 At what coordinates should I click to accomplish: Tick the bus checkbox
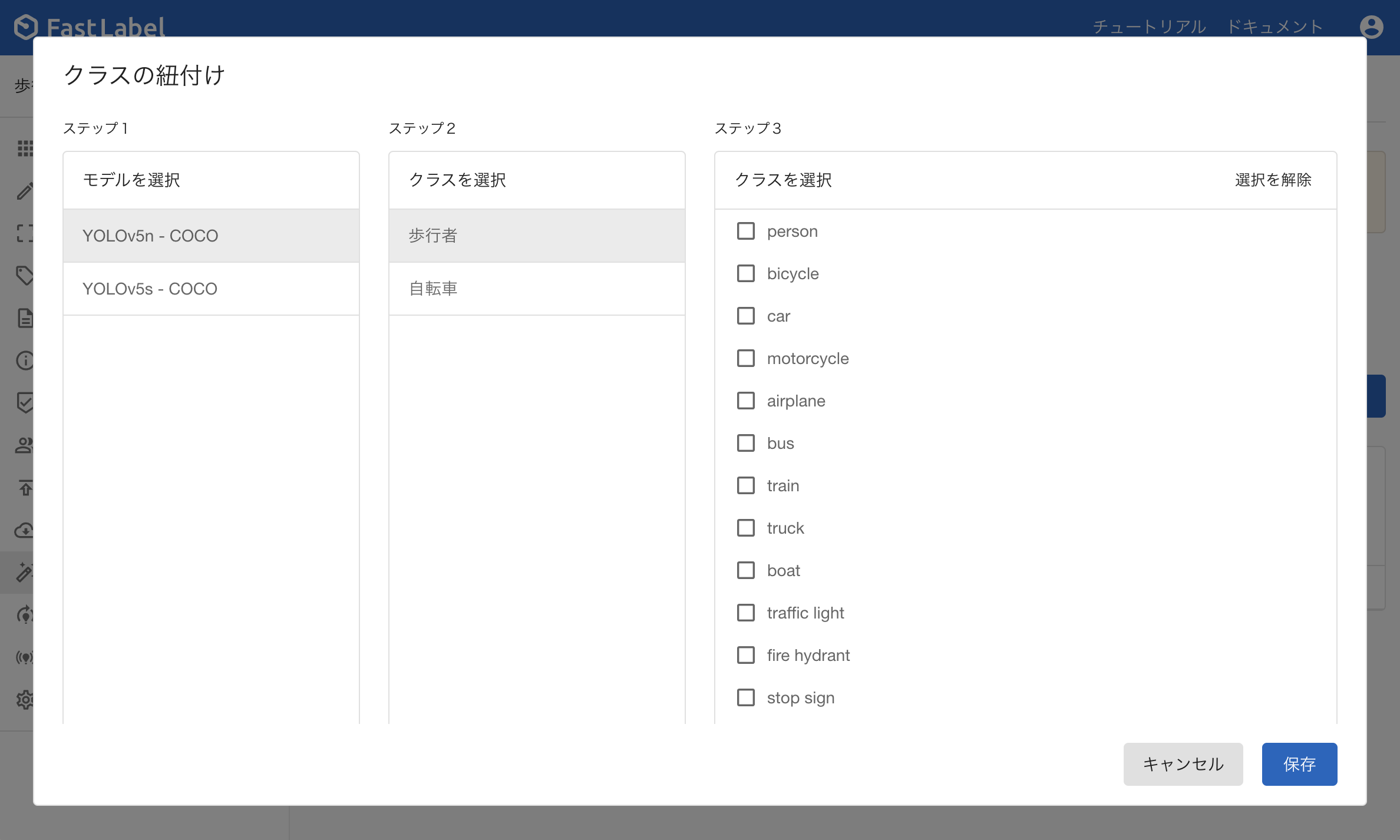click(746, 443)
